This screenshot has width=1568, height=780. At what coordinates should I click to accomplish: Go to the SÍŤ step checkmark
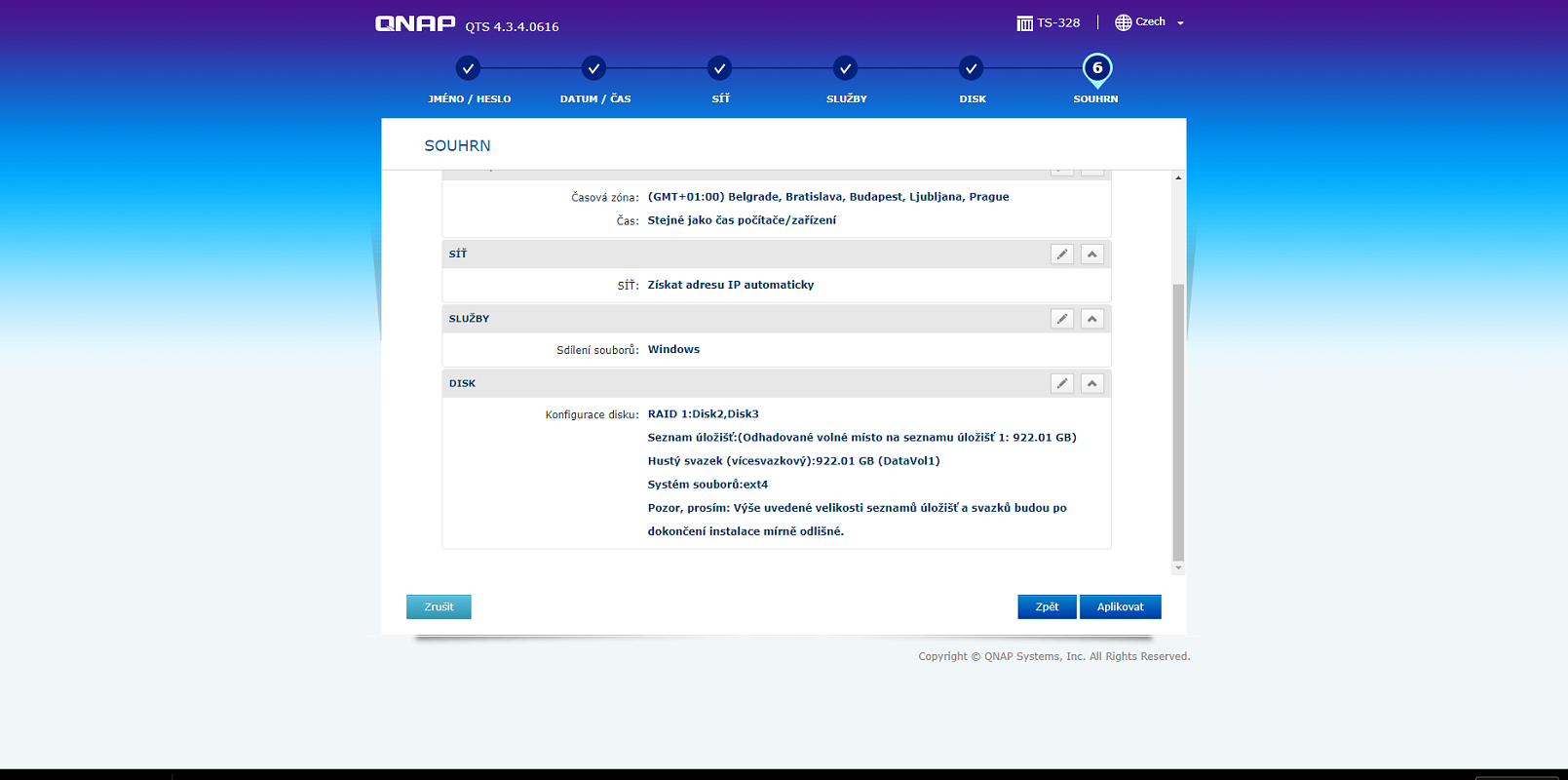[x=719, y=69]
